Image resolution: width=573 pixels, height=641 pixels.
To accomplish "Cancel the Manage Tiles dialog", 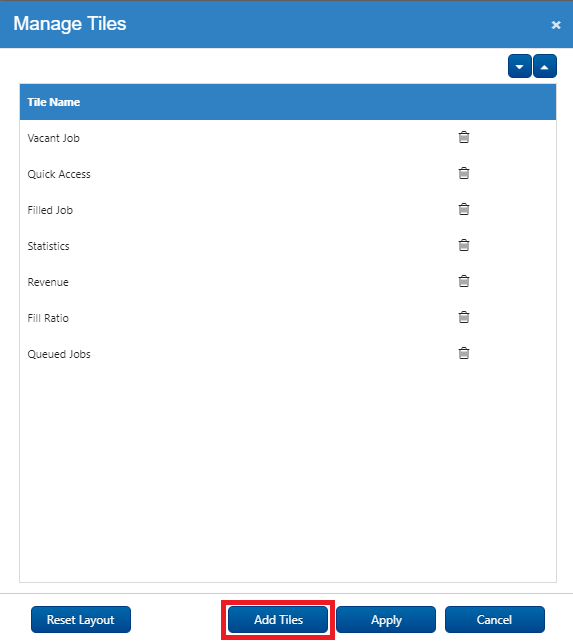I will [x=495, y=620].
